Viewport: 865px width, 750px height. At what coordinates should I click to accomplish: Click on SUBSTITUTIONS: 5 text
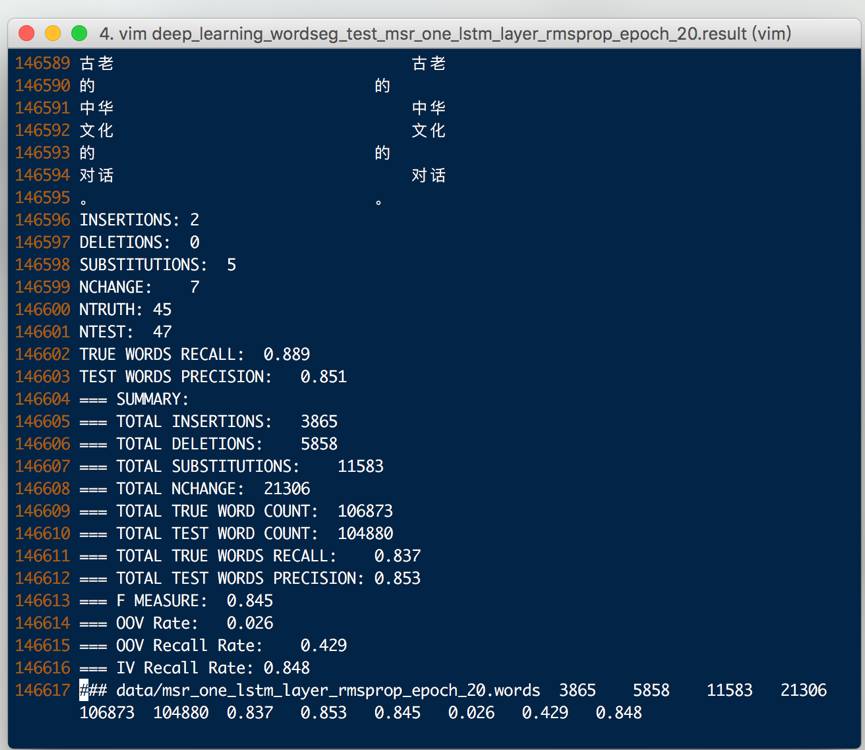(157, 265)
